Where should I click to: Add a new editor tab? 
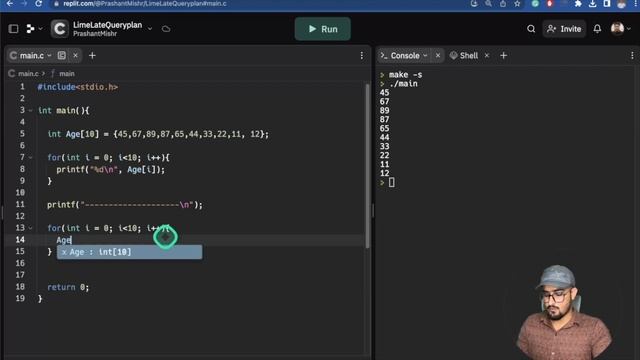click(92, 56)
